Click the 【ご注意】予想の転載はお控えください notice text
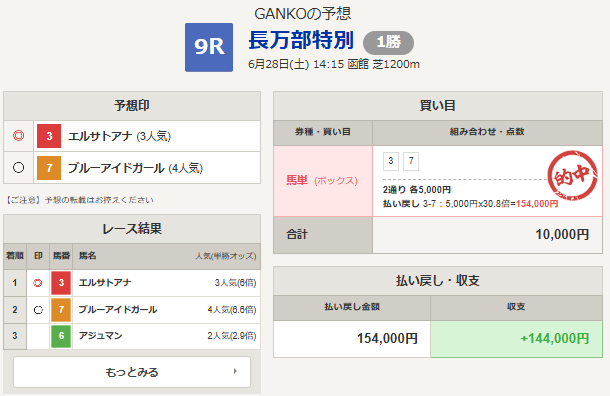610x396 pixels. (79, 200)
